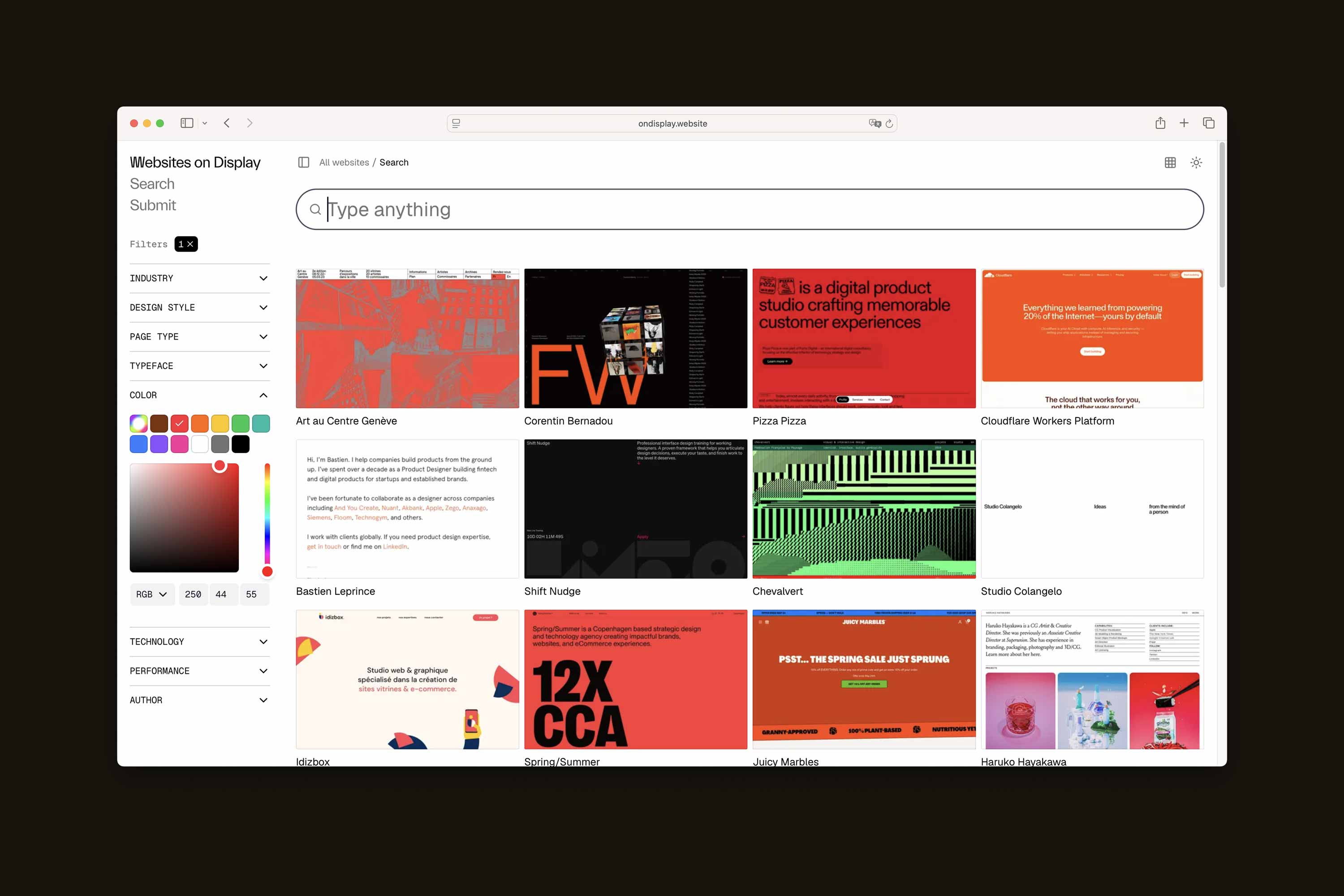Collapse the site sidebar panel icon
The width and height of the screenshot is (1344, 896).
pyautogui.click(x=304, y=162)
